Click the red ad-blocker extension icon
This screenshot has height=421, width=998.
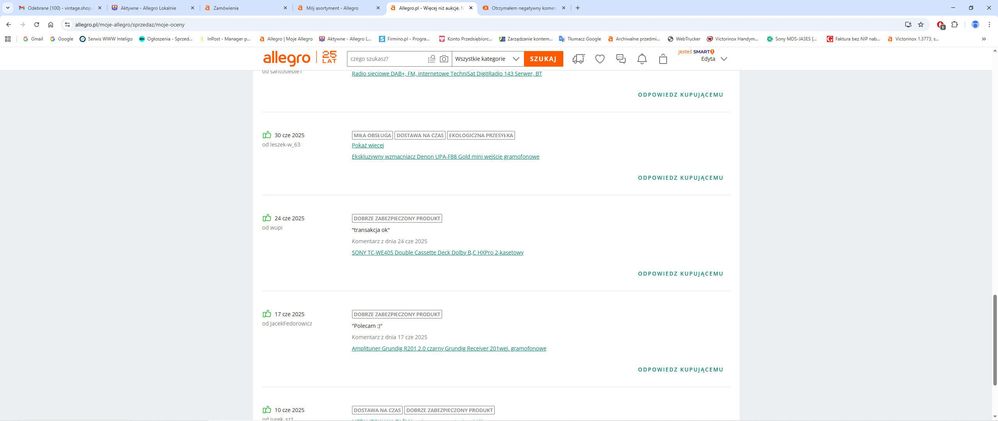[x=941, y=25]
